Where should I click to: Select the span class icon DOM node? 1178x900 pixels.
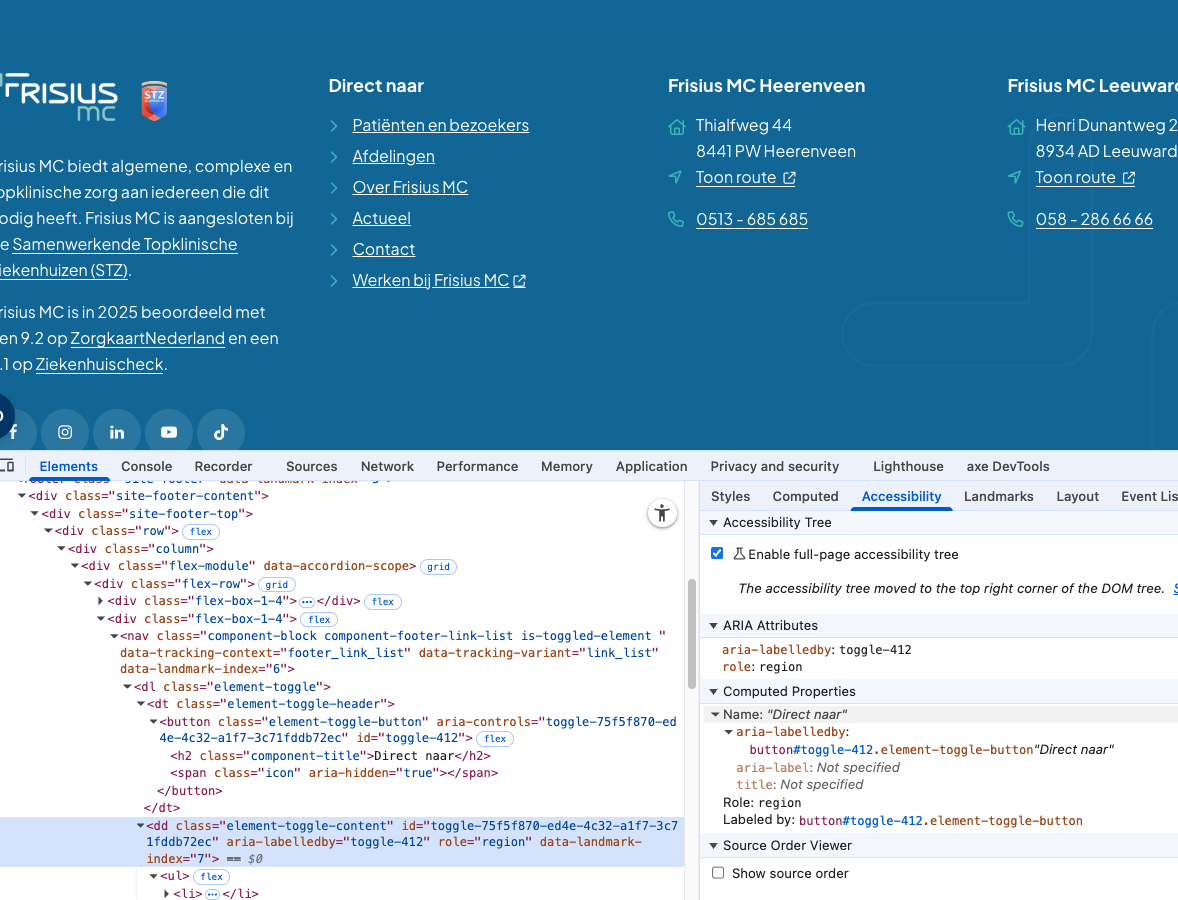(334, 773)
